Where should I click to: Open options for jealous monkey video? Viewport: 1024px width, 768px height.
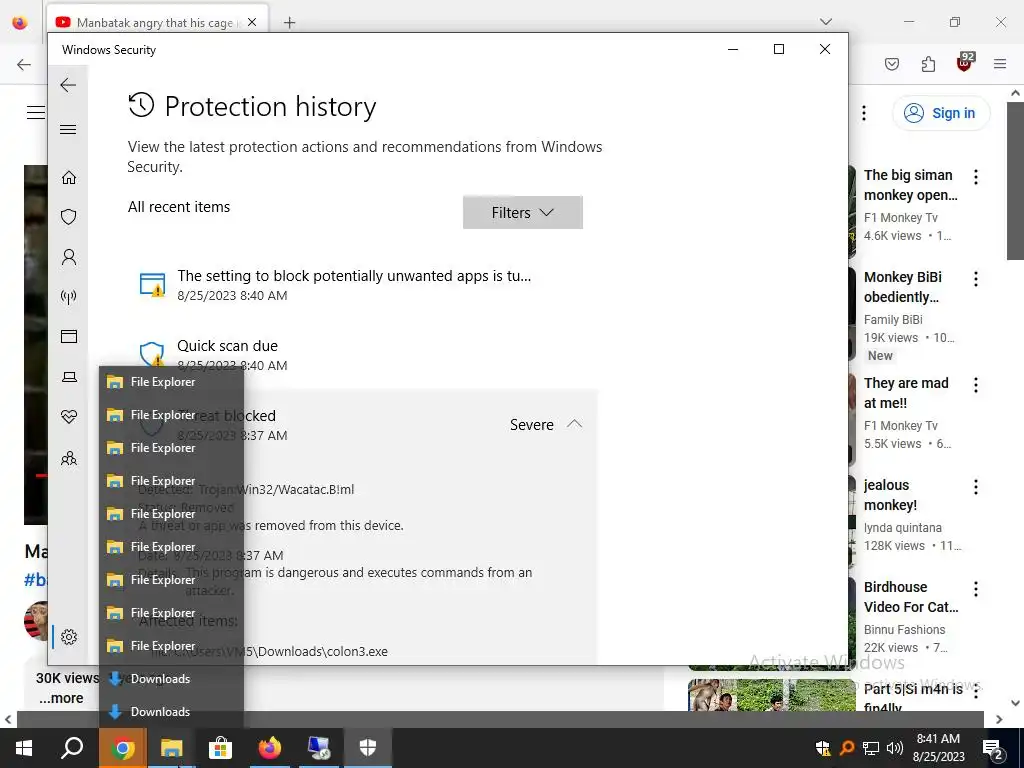click(976, 487)
